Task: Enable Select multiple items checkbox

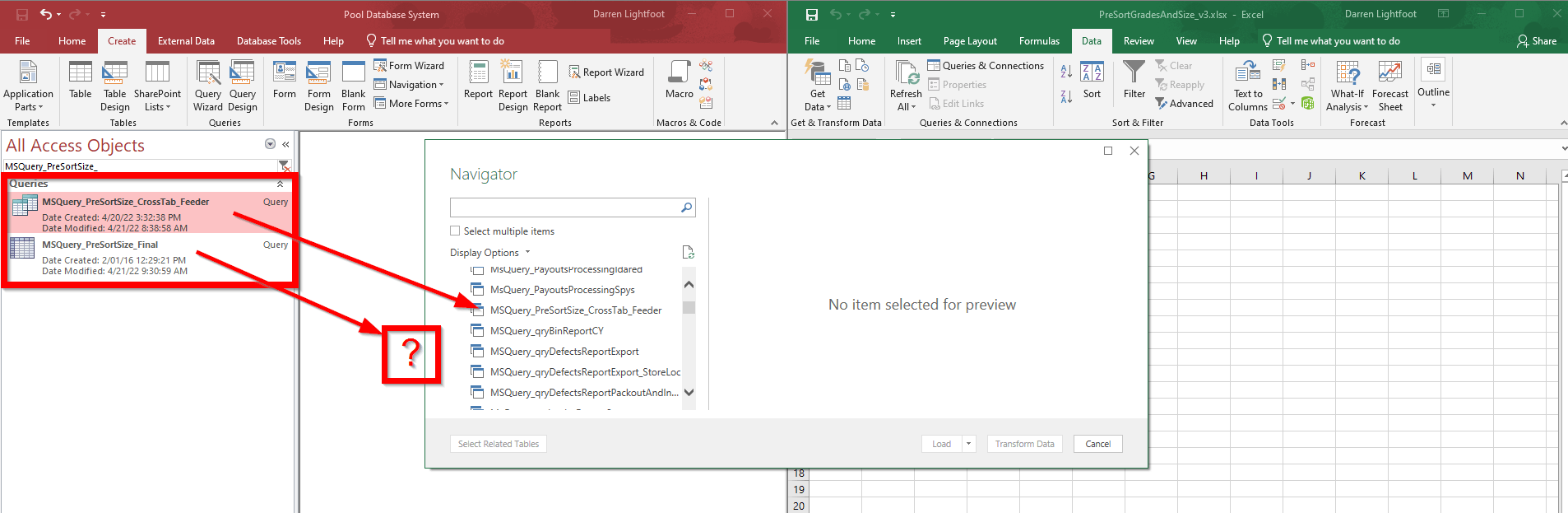Action: click(455, 231)
